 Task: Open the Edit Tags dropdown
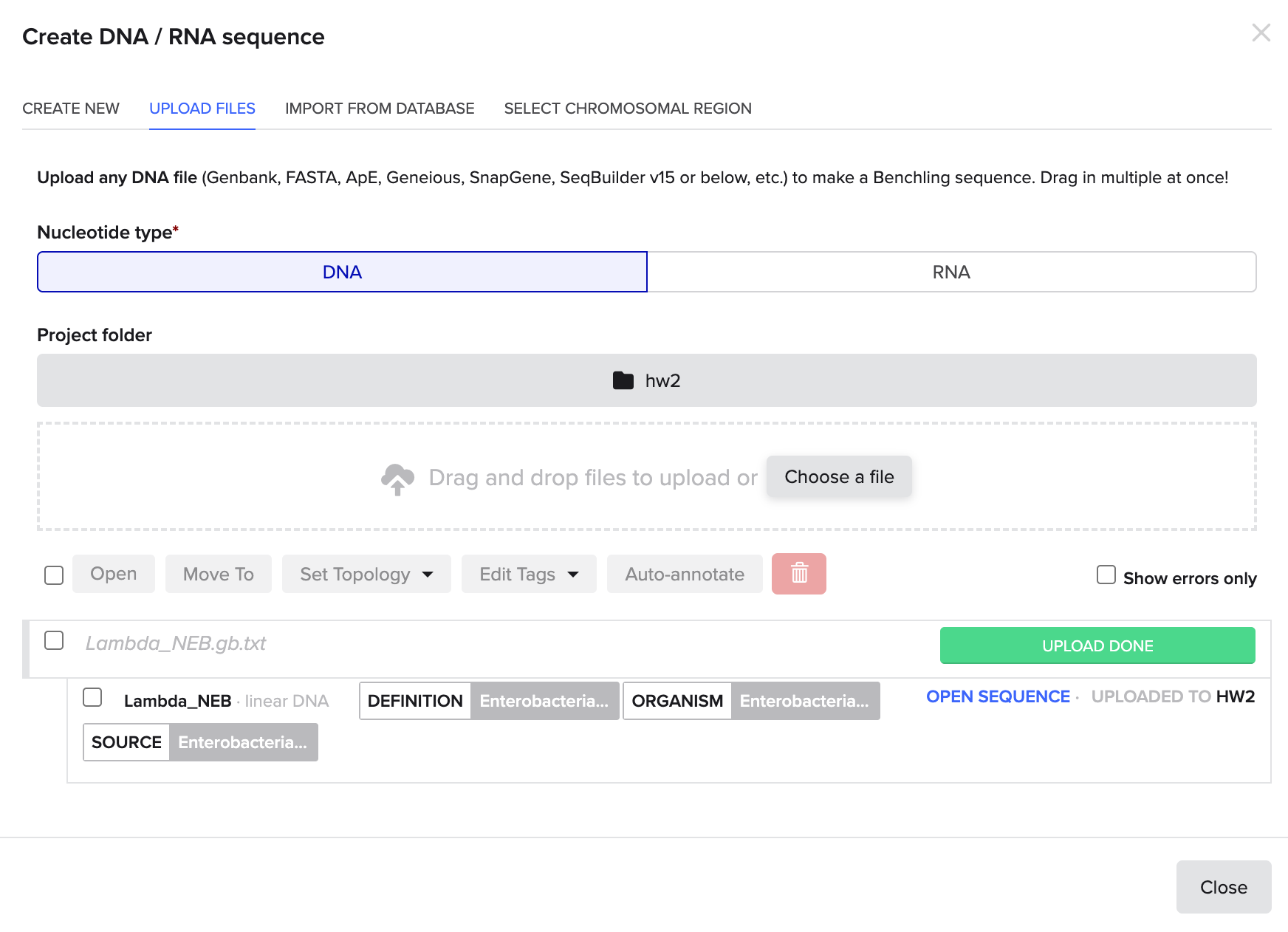(x=528, y=575)
